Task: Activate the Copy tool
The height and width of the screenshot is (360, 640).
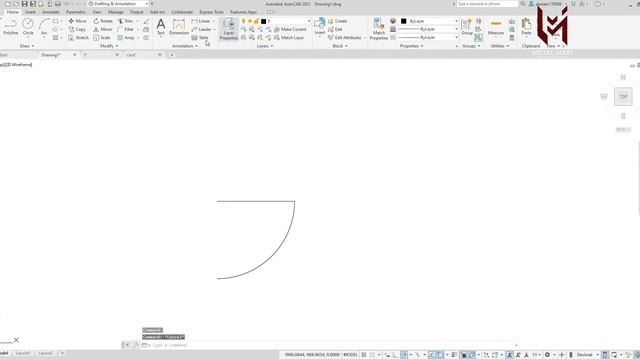Action: (77, 29)
